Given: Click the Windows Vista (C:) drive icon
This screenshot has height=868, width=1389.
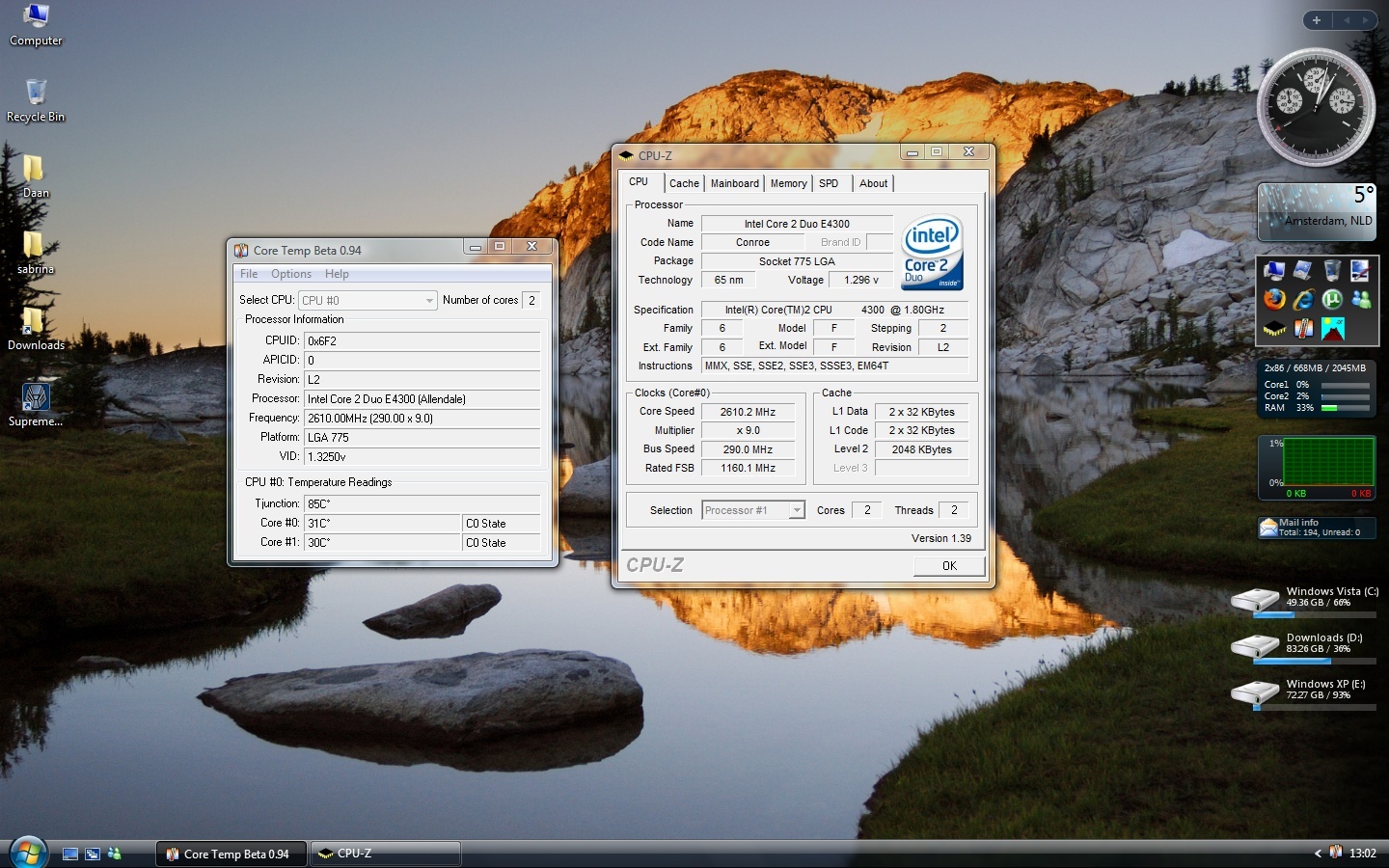Looking at the screenshot, I should coord(1255,601).
